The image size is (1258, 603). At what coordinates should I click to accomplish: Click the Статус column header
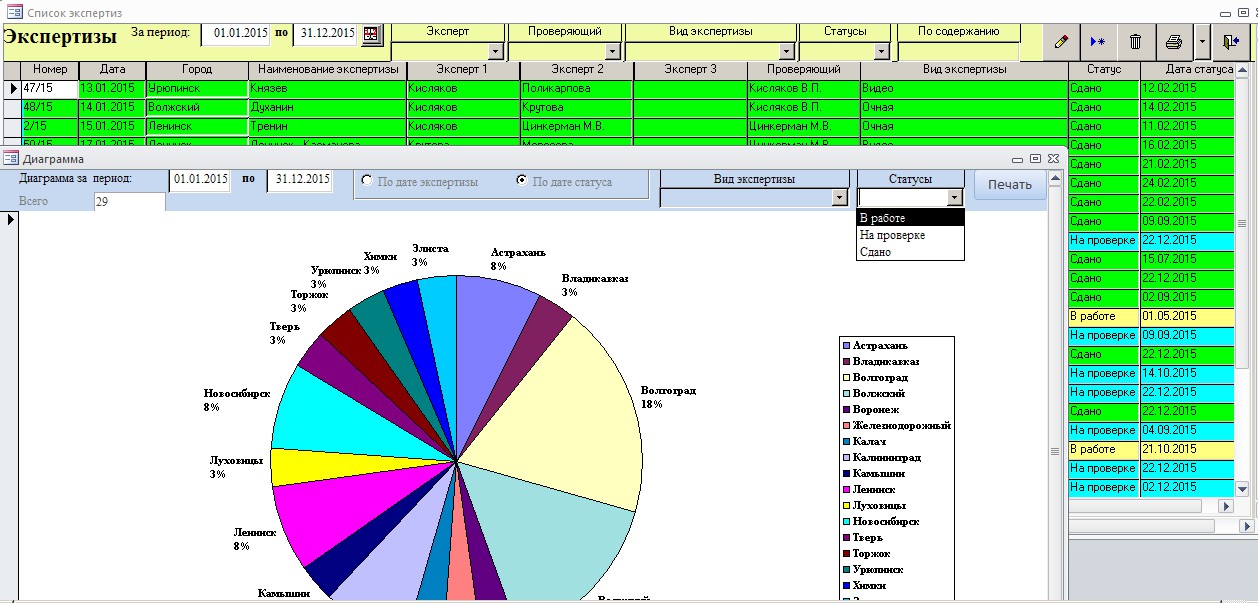[x=1104, y=70]
